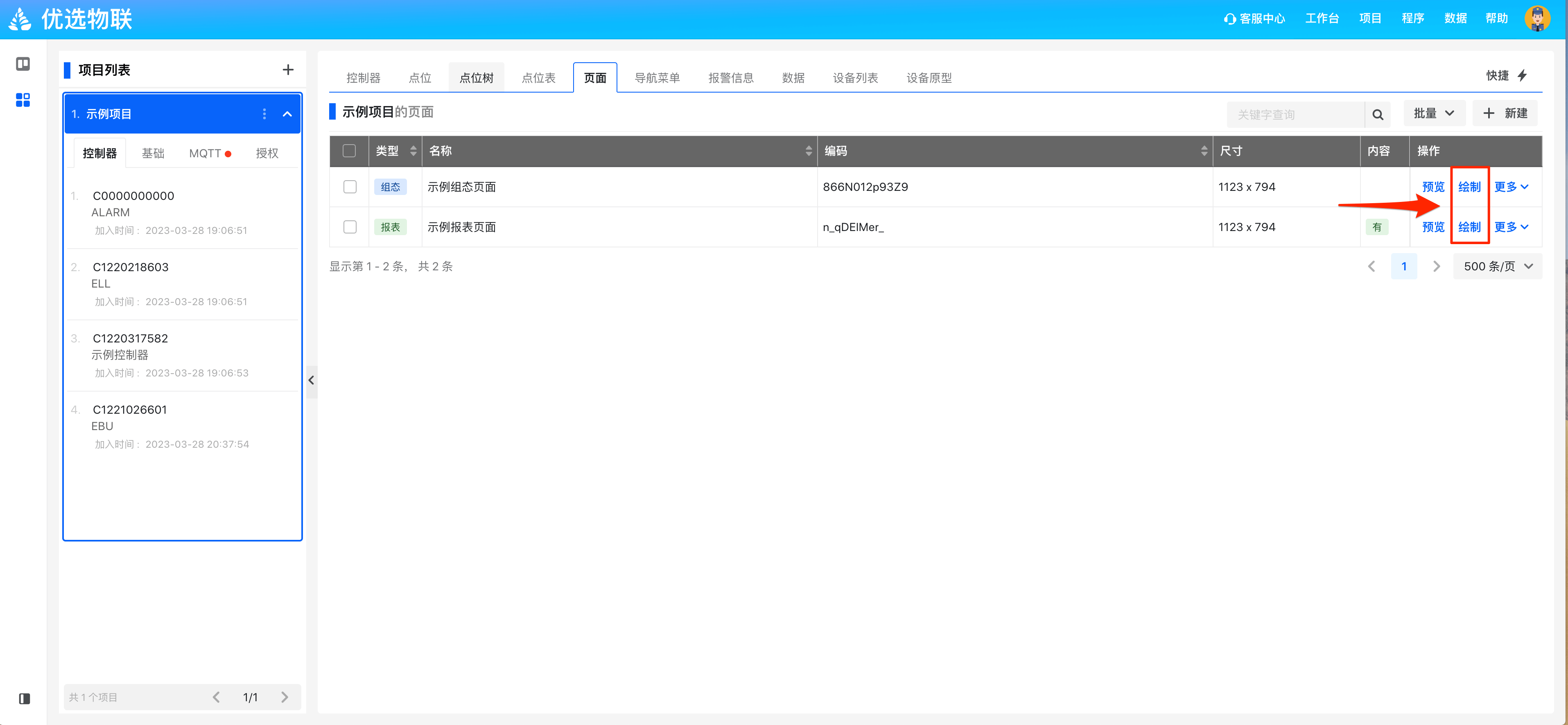Screen dimensions: 1568x725
Task: Click the 报表 type tag
Action: pos(390,227)
